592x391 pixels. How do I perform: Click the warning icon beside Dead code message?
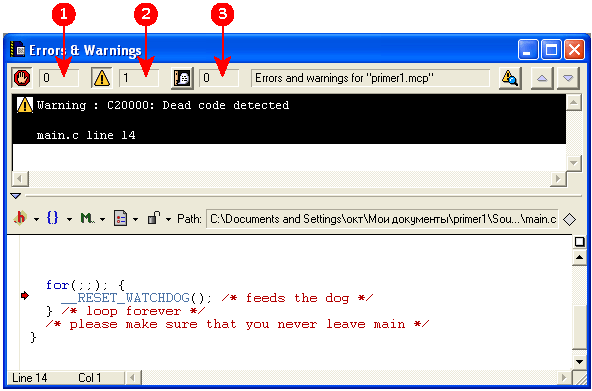(x=25, y=105)
